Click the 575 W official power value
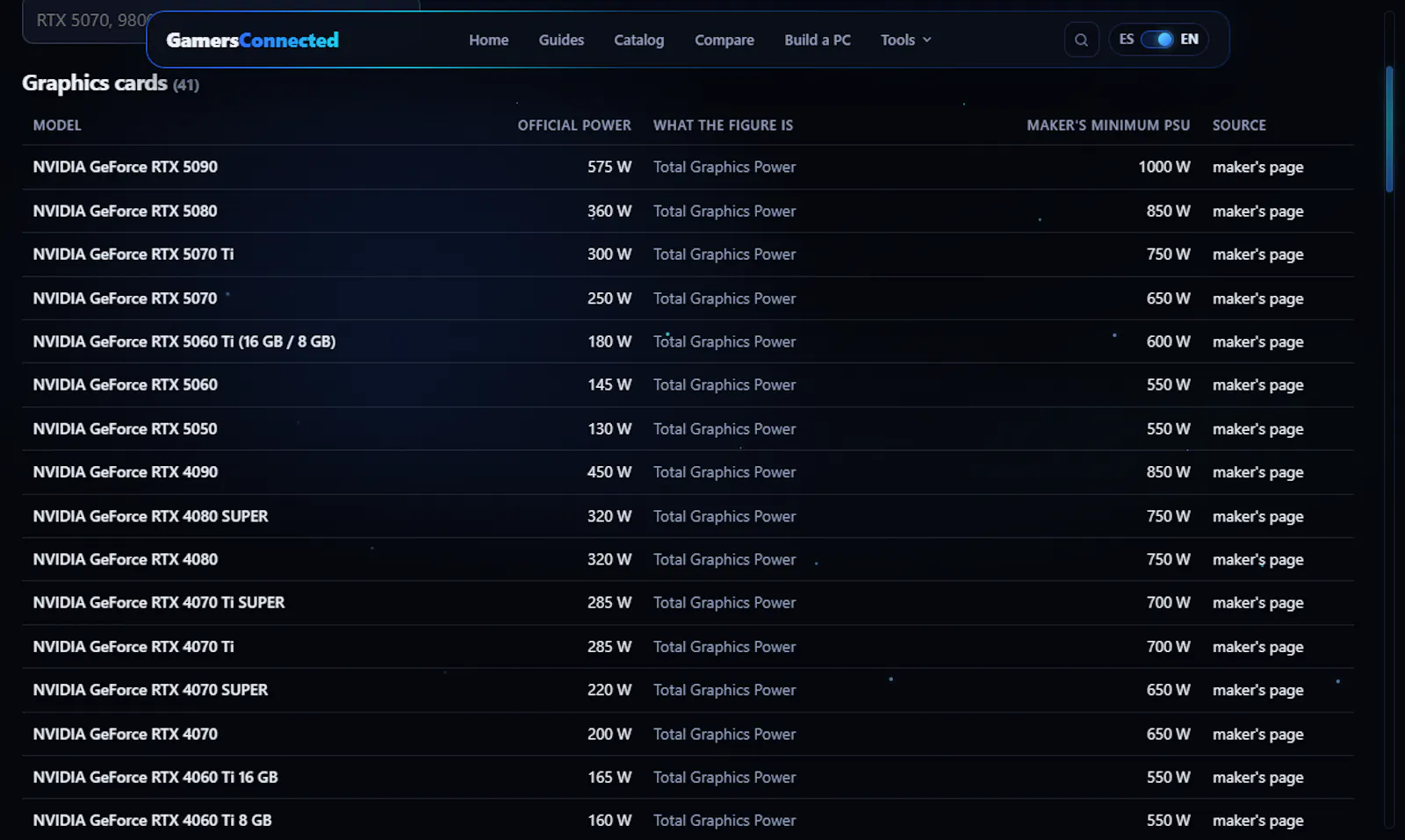1405x840 pixels. click(609, 167)
